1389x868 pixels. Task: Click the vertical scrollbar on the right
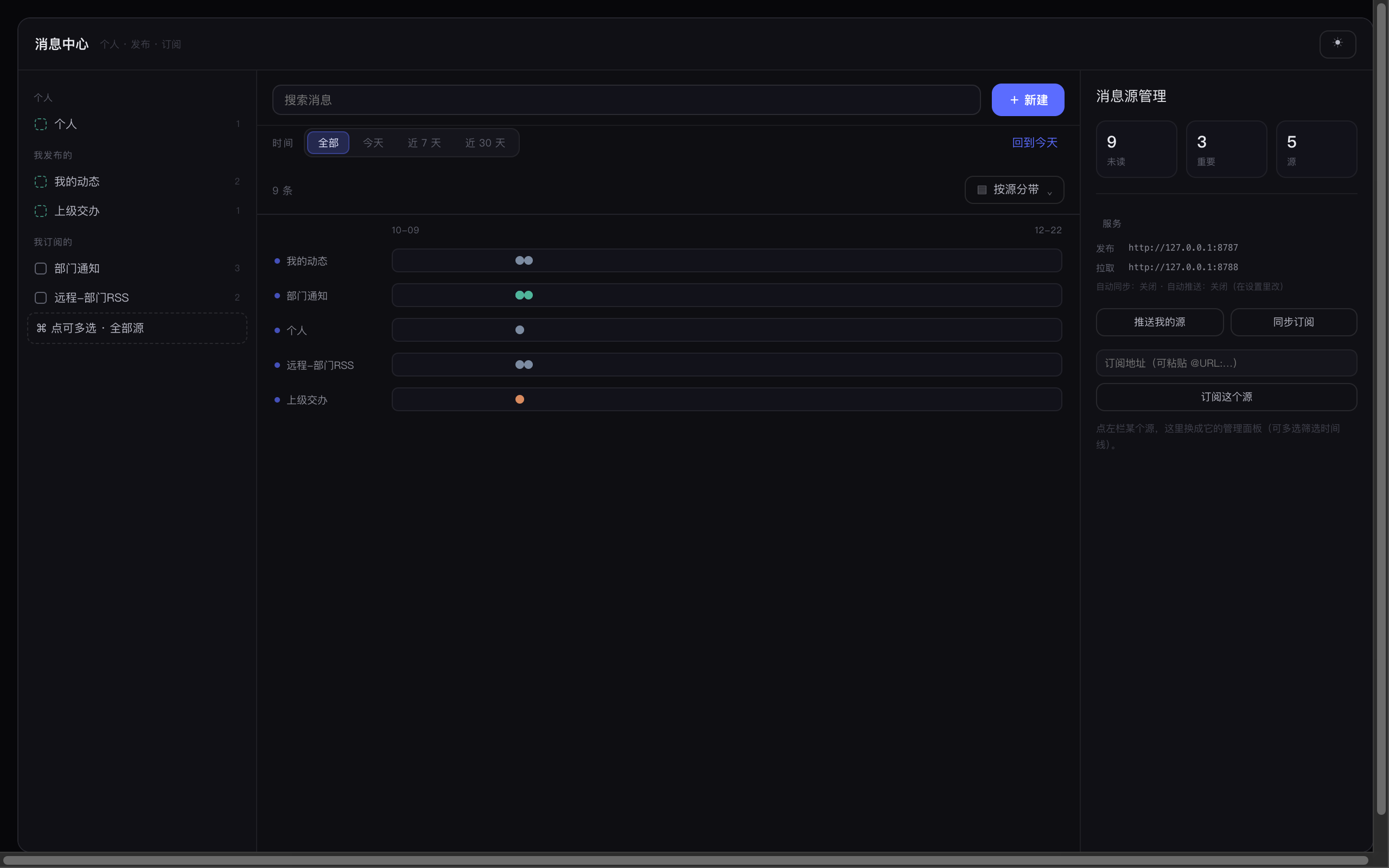(x=1381, y=407)
